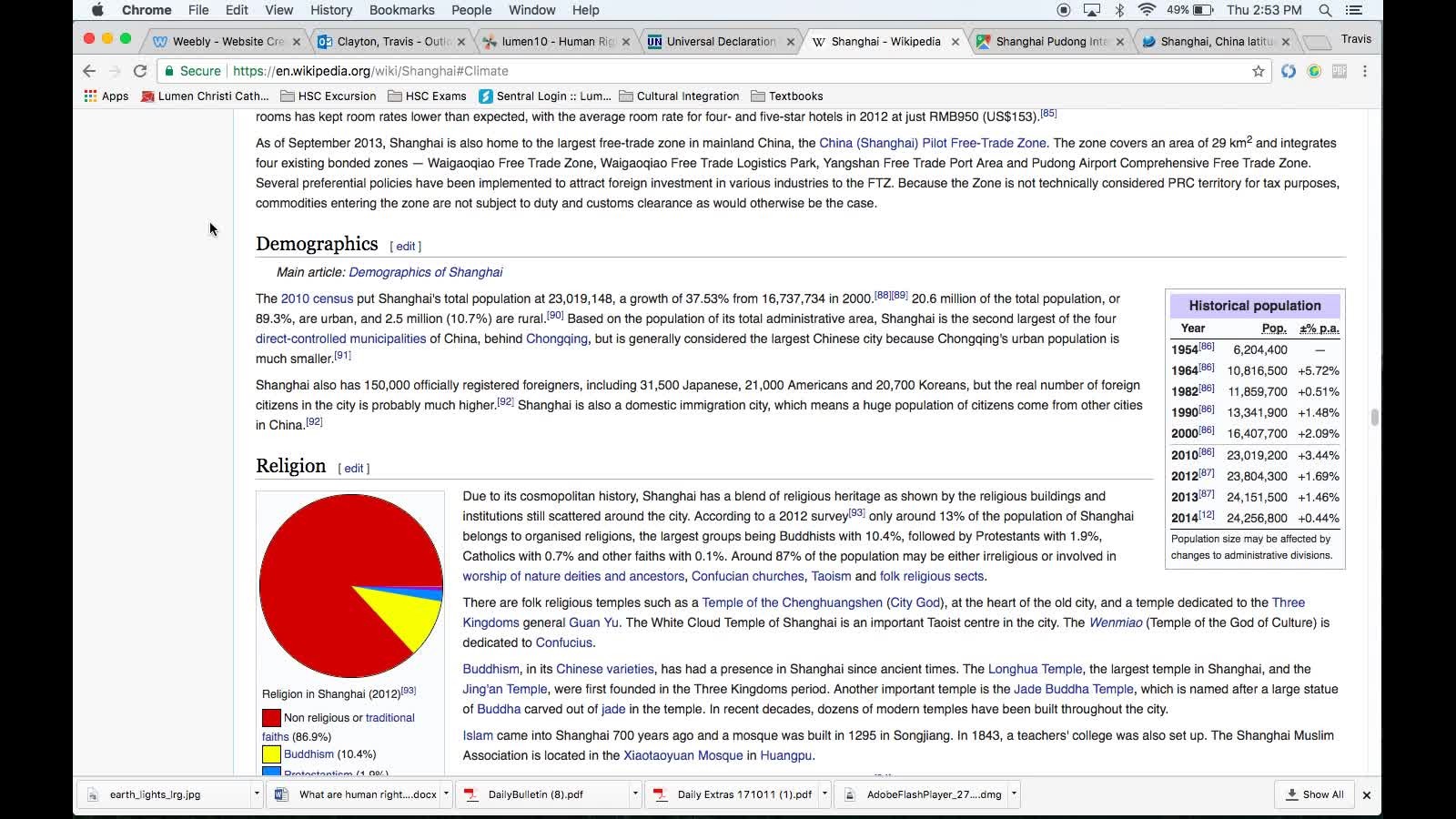This screenshot has width=1456, height=819.
Task: Open macOS Spotlight search
Action: [x=1326, y=10]
